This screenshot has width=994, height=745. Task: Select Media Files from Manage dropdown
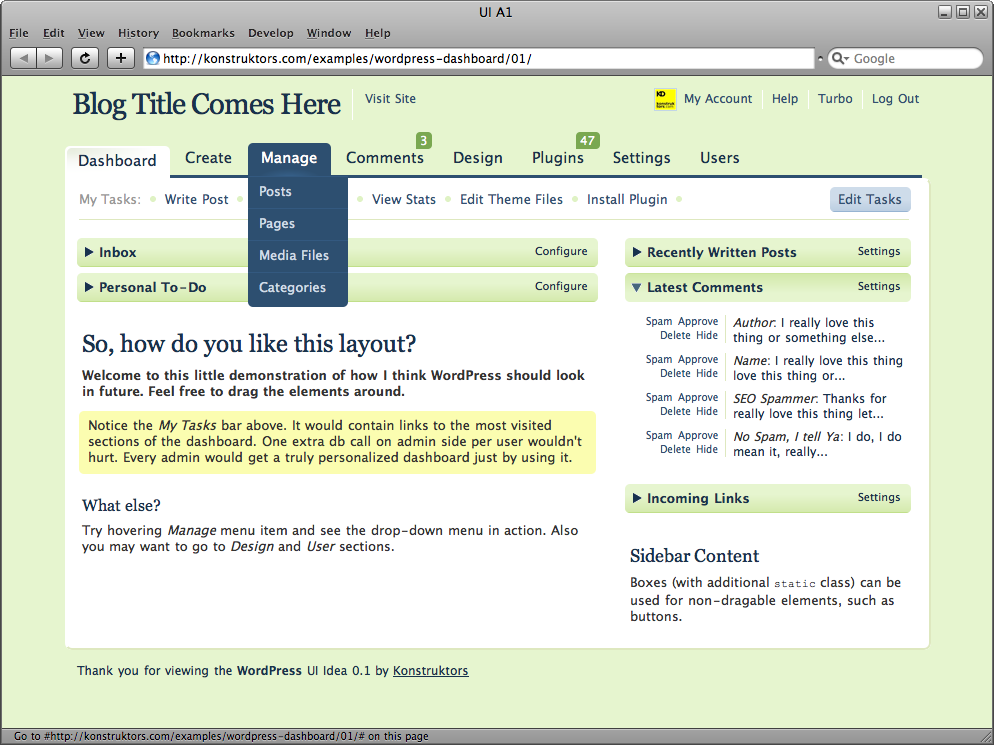[294, 256]
